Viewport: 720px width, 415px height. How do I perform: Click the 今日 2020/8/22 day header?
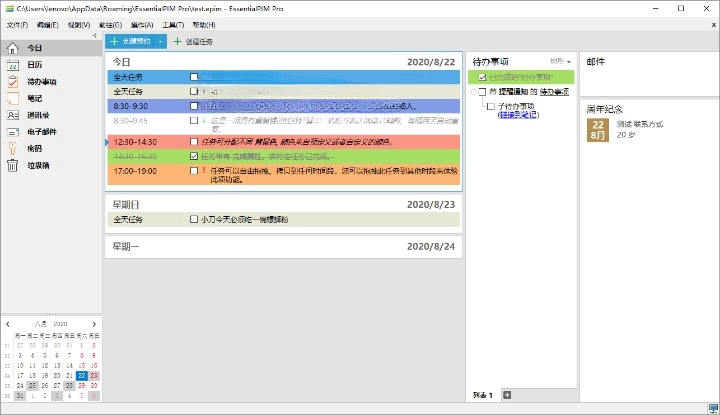coord(284,62)
